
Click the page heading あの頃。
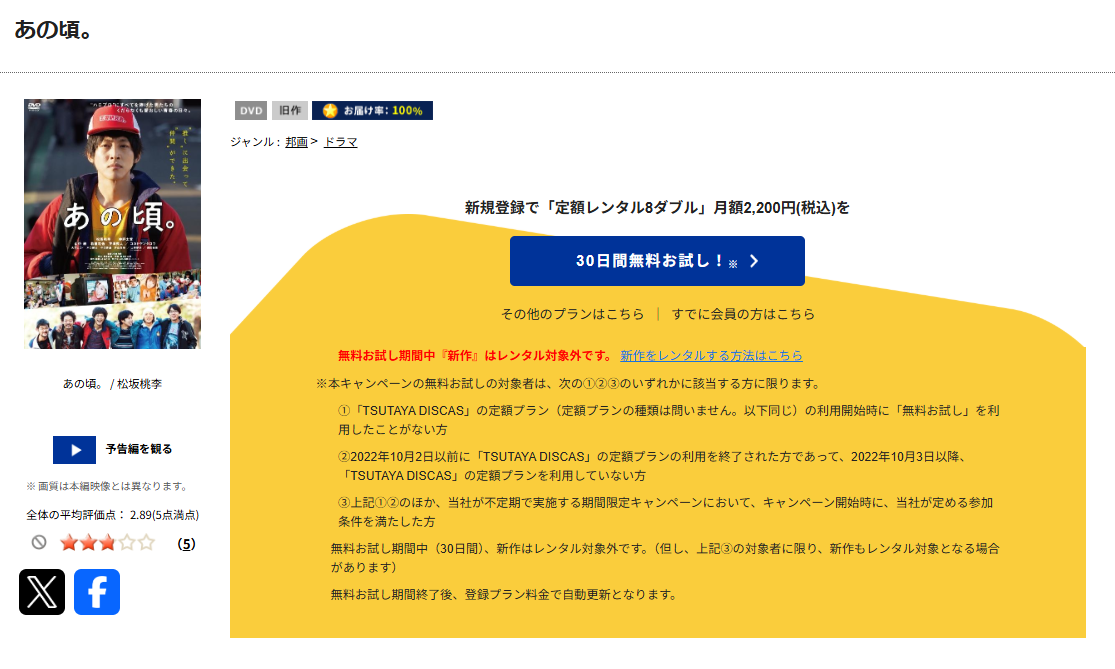pyautogui.click(x=53, y=30)
